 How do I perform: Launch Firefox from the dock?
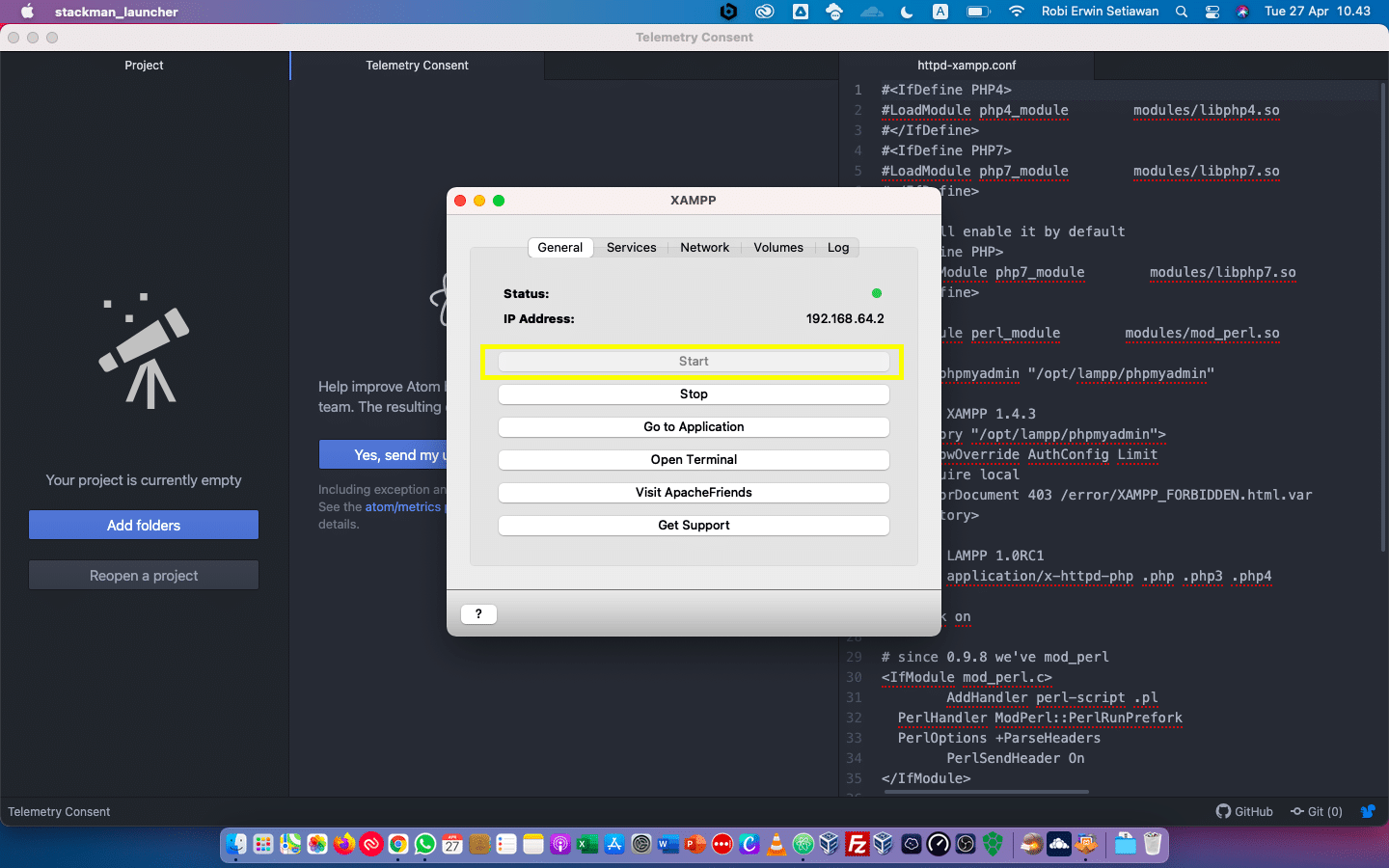click(x=344, y=845)
